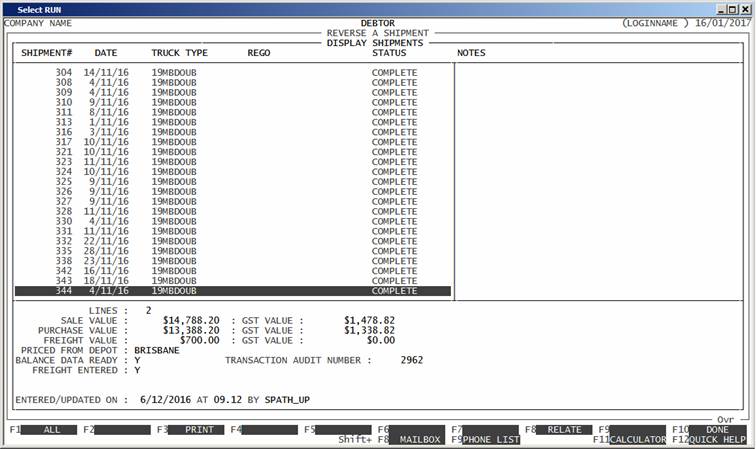Click the F3 PRINT function button
Viewport: 756px width, 449px height.
[x=196, y=430]
